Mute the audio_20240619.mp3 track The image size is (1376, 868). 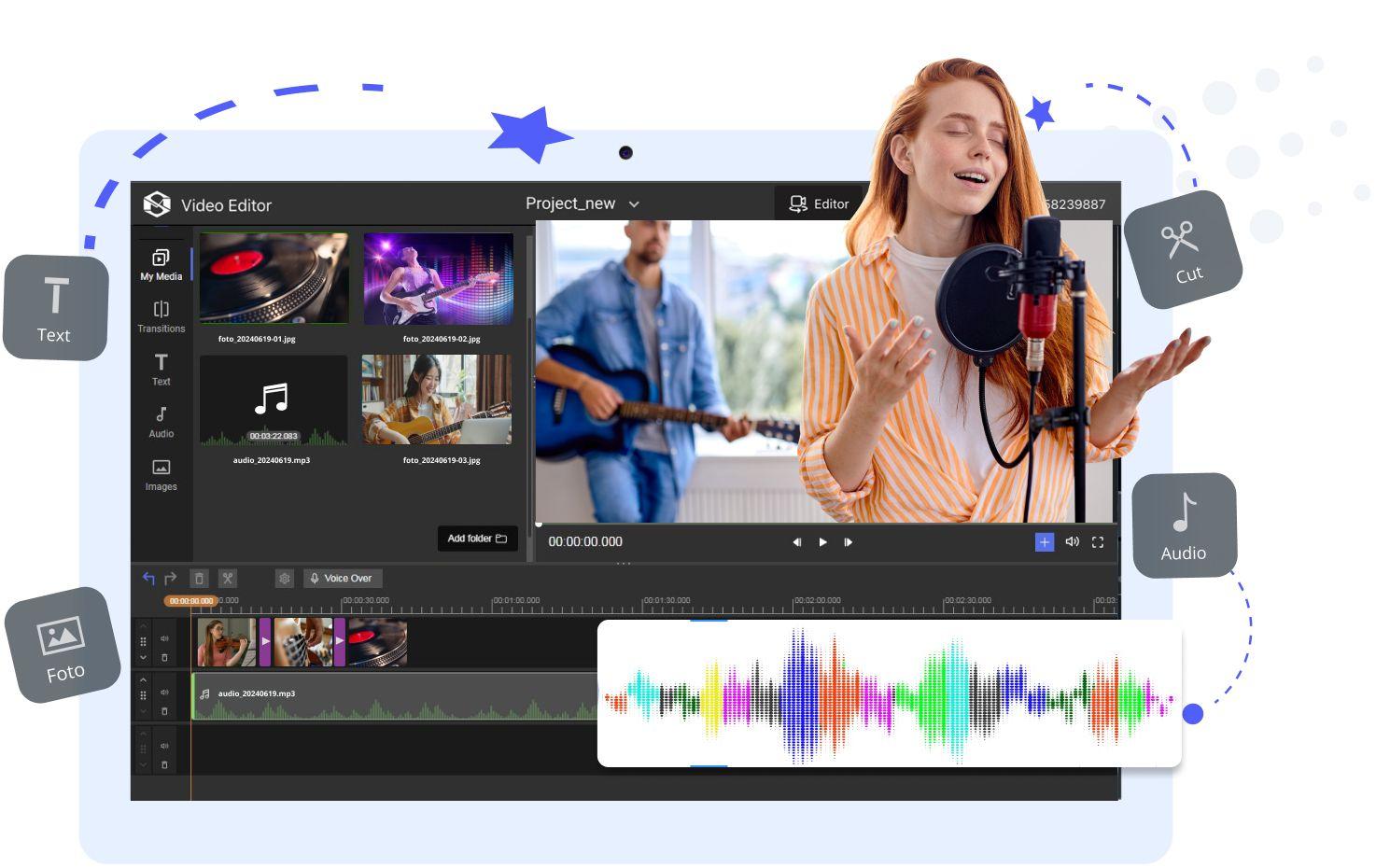(x=164, y=693)
